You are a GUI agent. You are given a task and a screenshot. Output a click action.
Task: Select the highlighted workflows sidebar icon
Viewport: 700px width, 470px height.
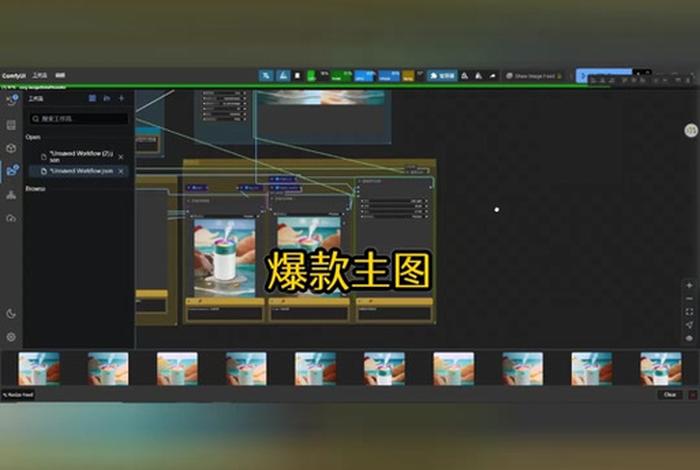pos(12,170)
